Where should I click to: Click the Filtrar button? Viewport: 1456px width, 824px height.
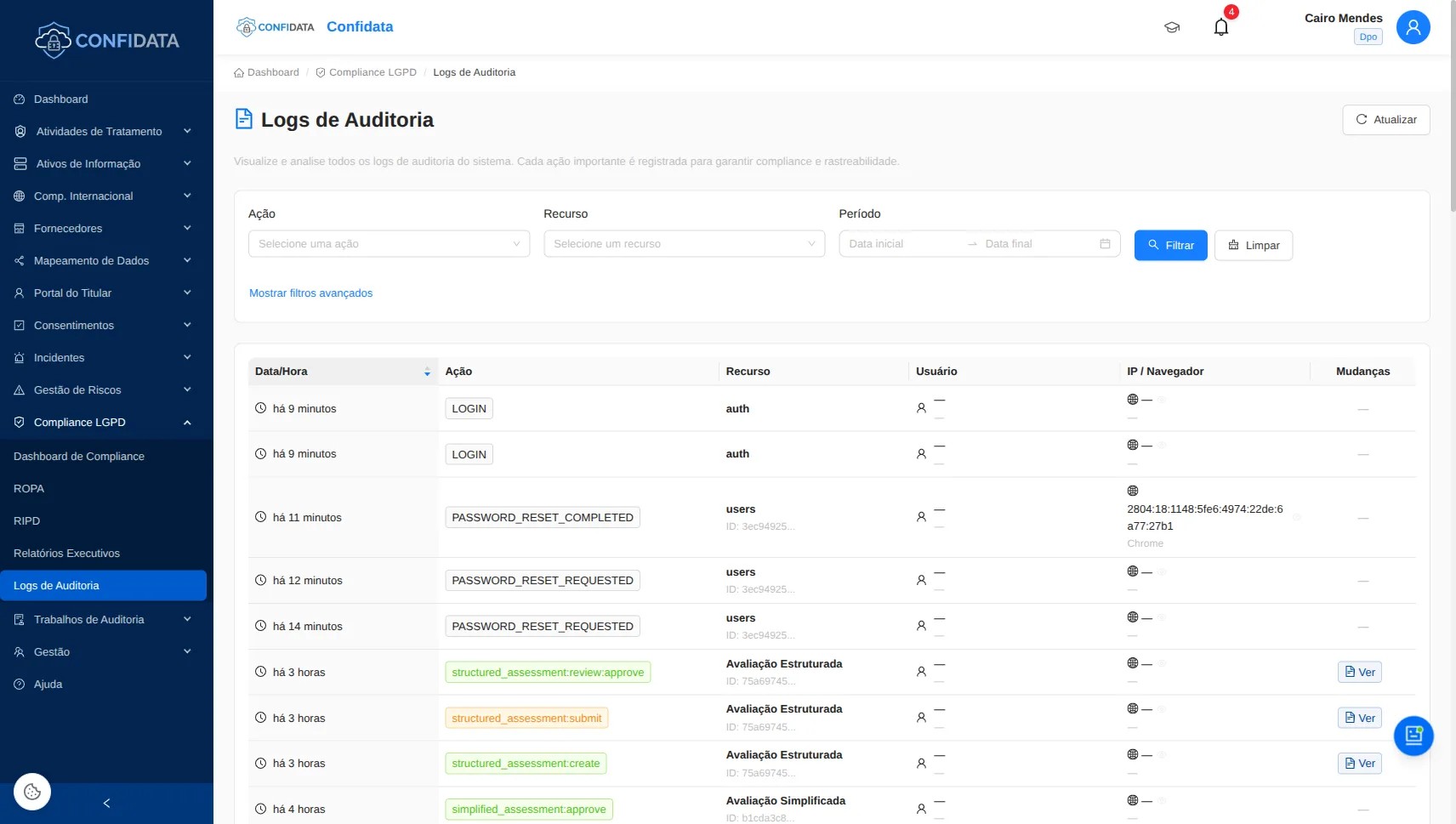(1171, 245)
